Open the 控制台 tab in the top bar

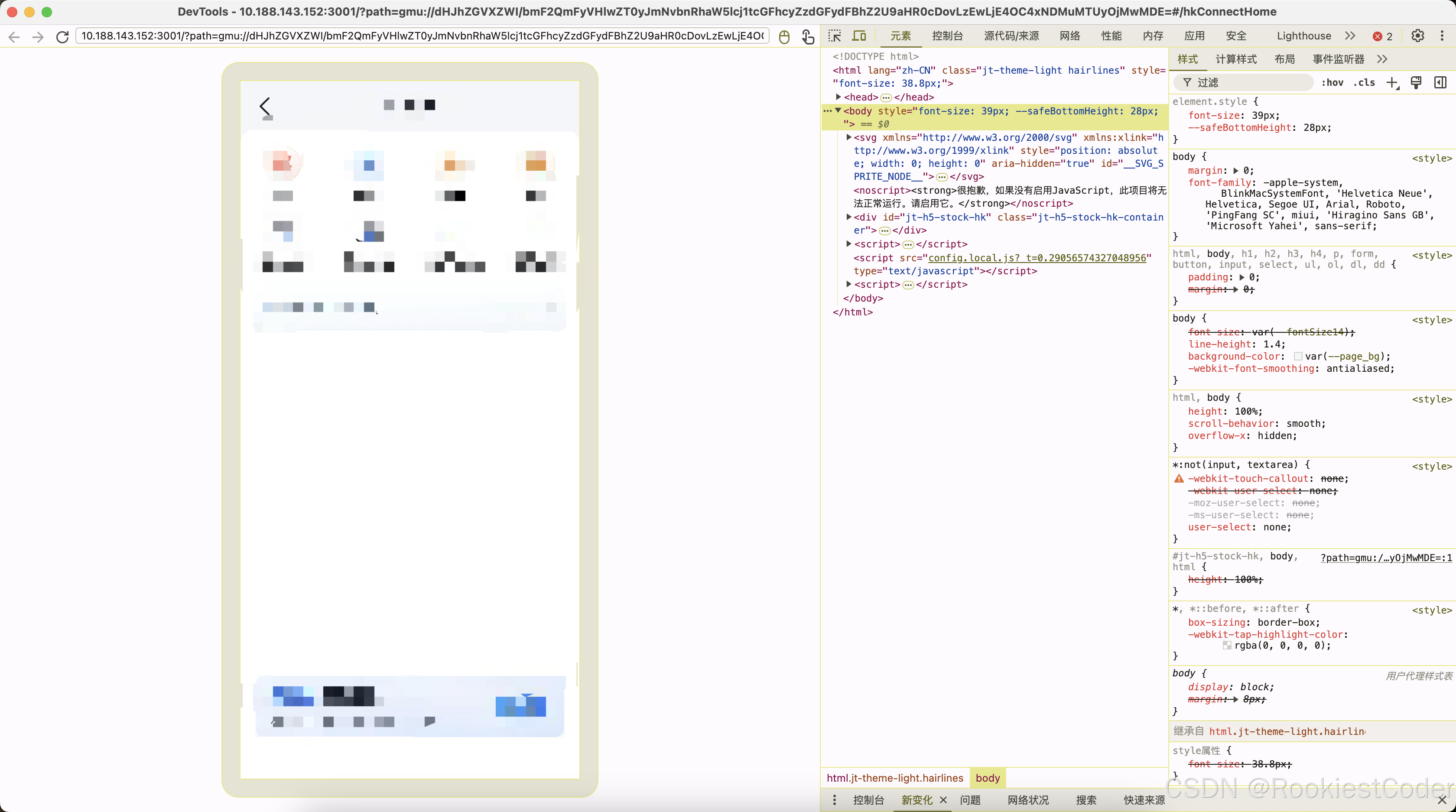[x=947, y=36]
